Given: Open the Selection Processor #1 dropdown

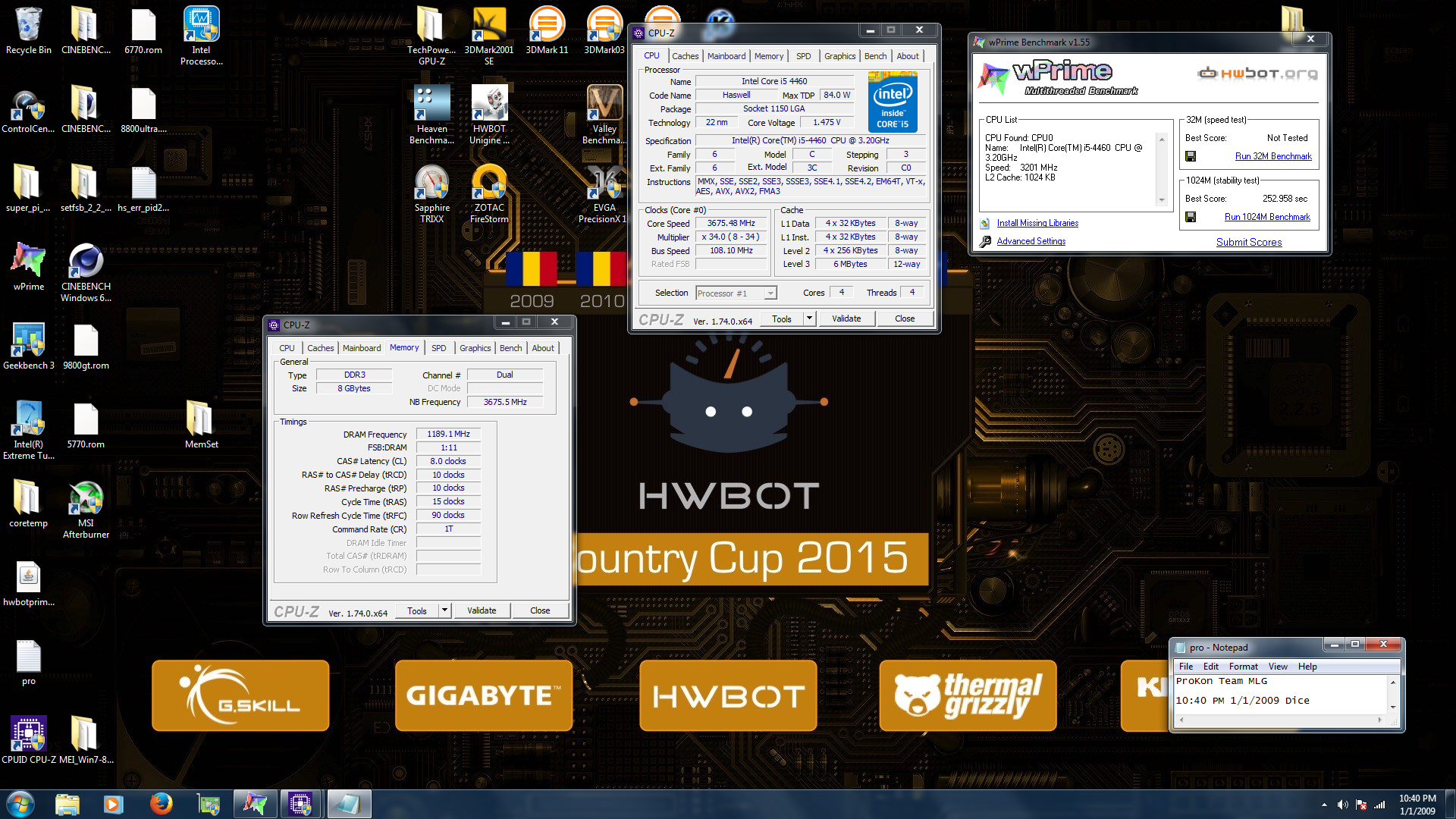Looking at the screenshot, I should point(736,293).
